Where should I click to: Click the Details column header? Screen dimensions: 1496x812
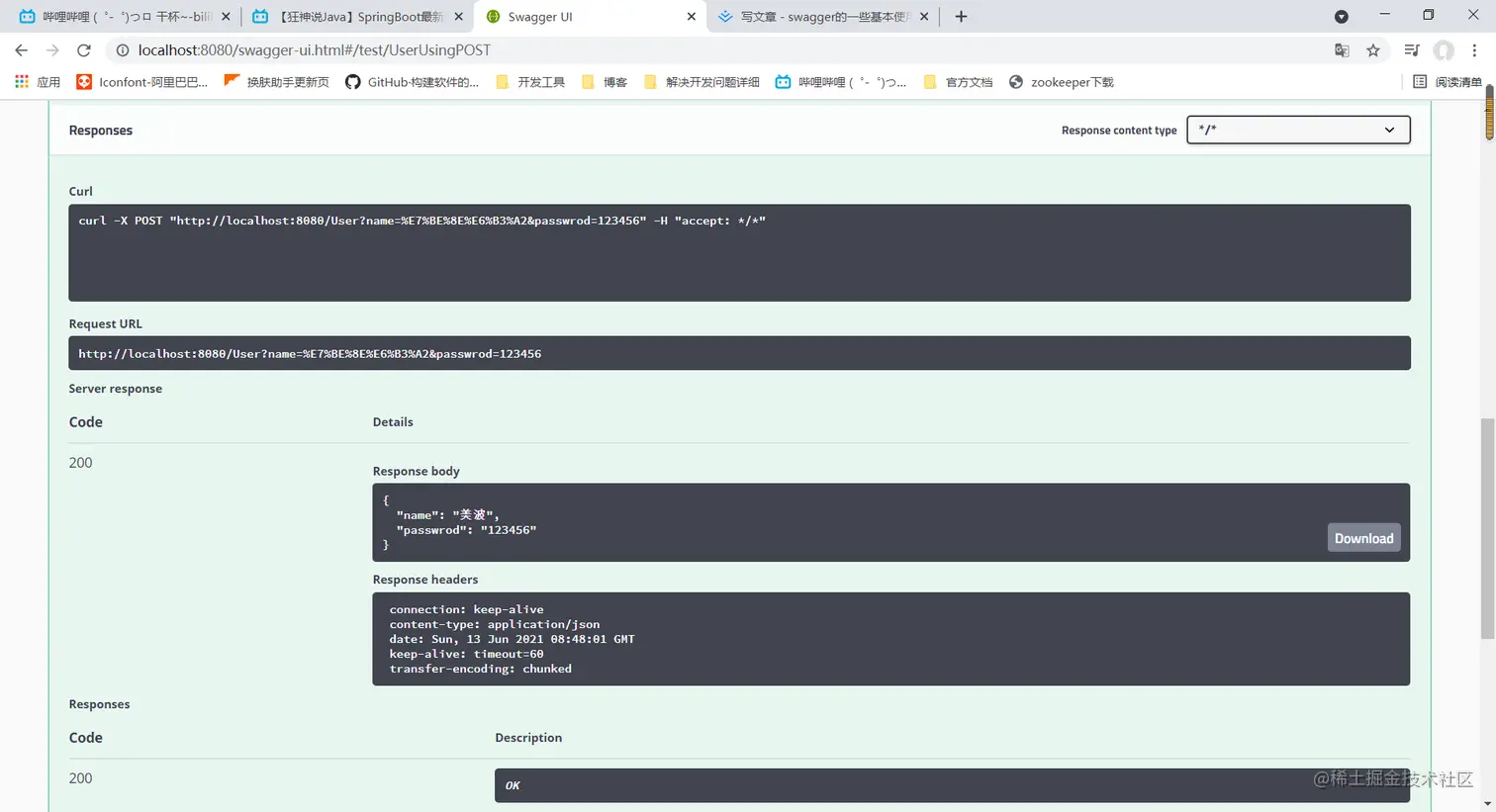pyautogui.click(x=393, y=421)
